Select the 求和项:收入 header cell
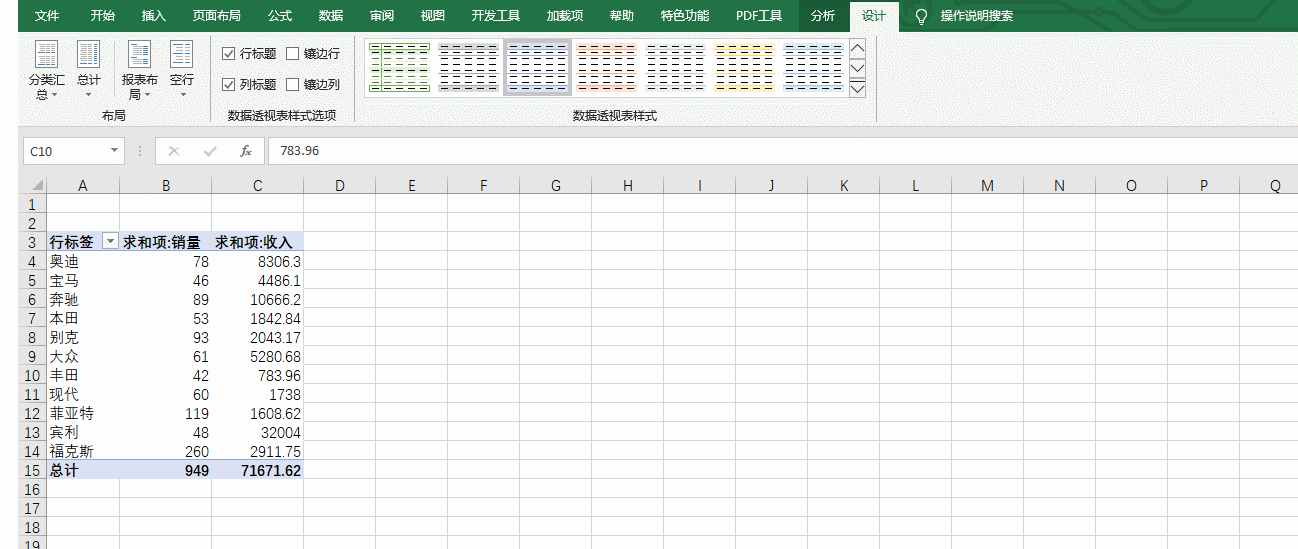The width and height of the screenshot is (1298, 549). click(257, 242)
